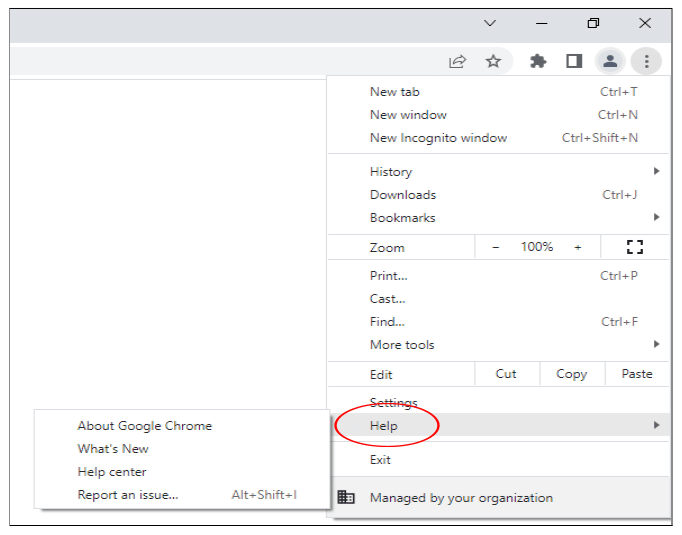Choose Exit to quit Chrome
The image size is (682, 535).
pyautogui.click(x=498, y=460)
